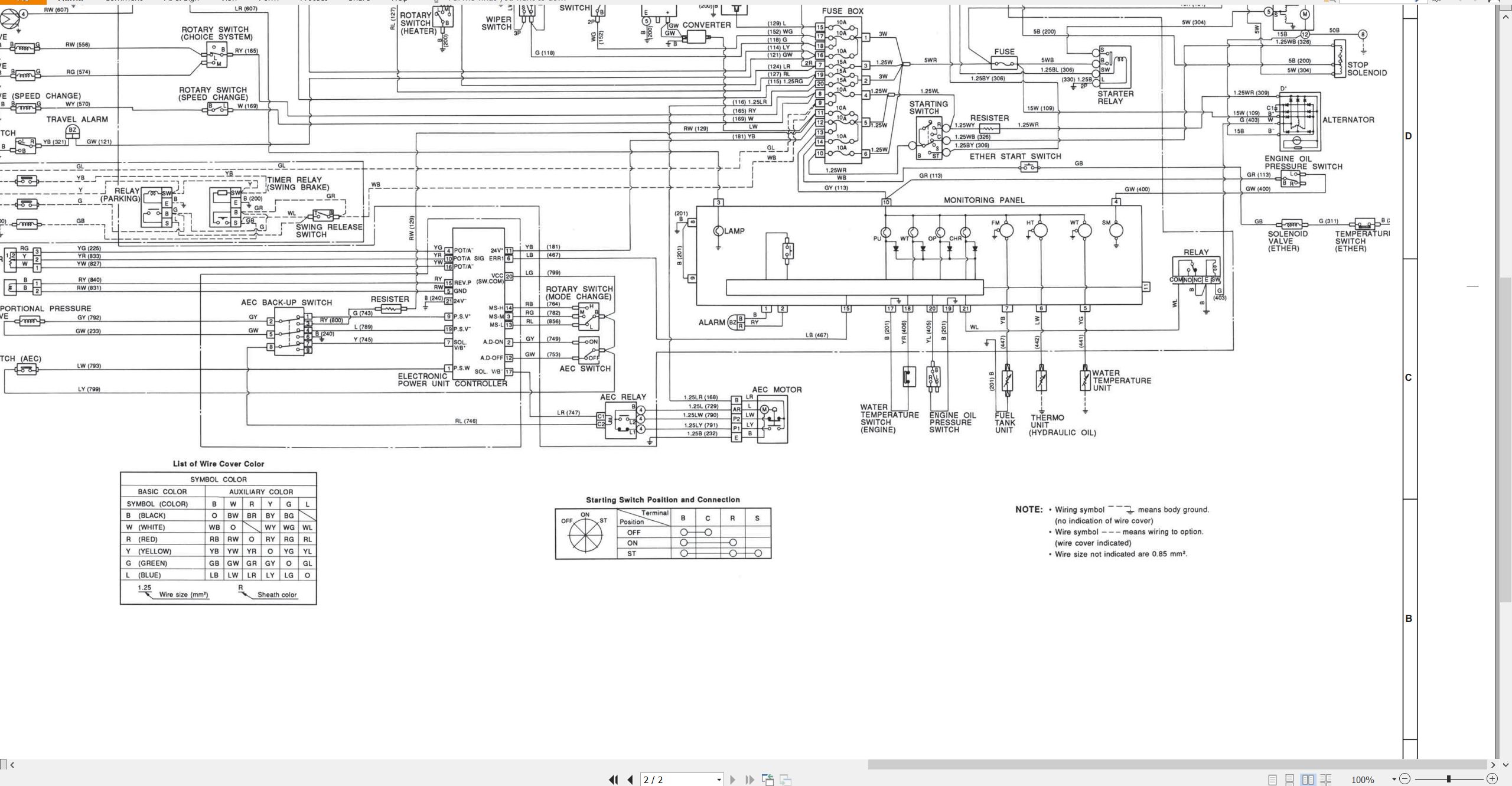The height and width of the screenshot is (786, 1512).
Task: Click the FUEL TANK UNIT label
Action: coord(1005,423)
